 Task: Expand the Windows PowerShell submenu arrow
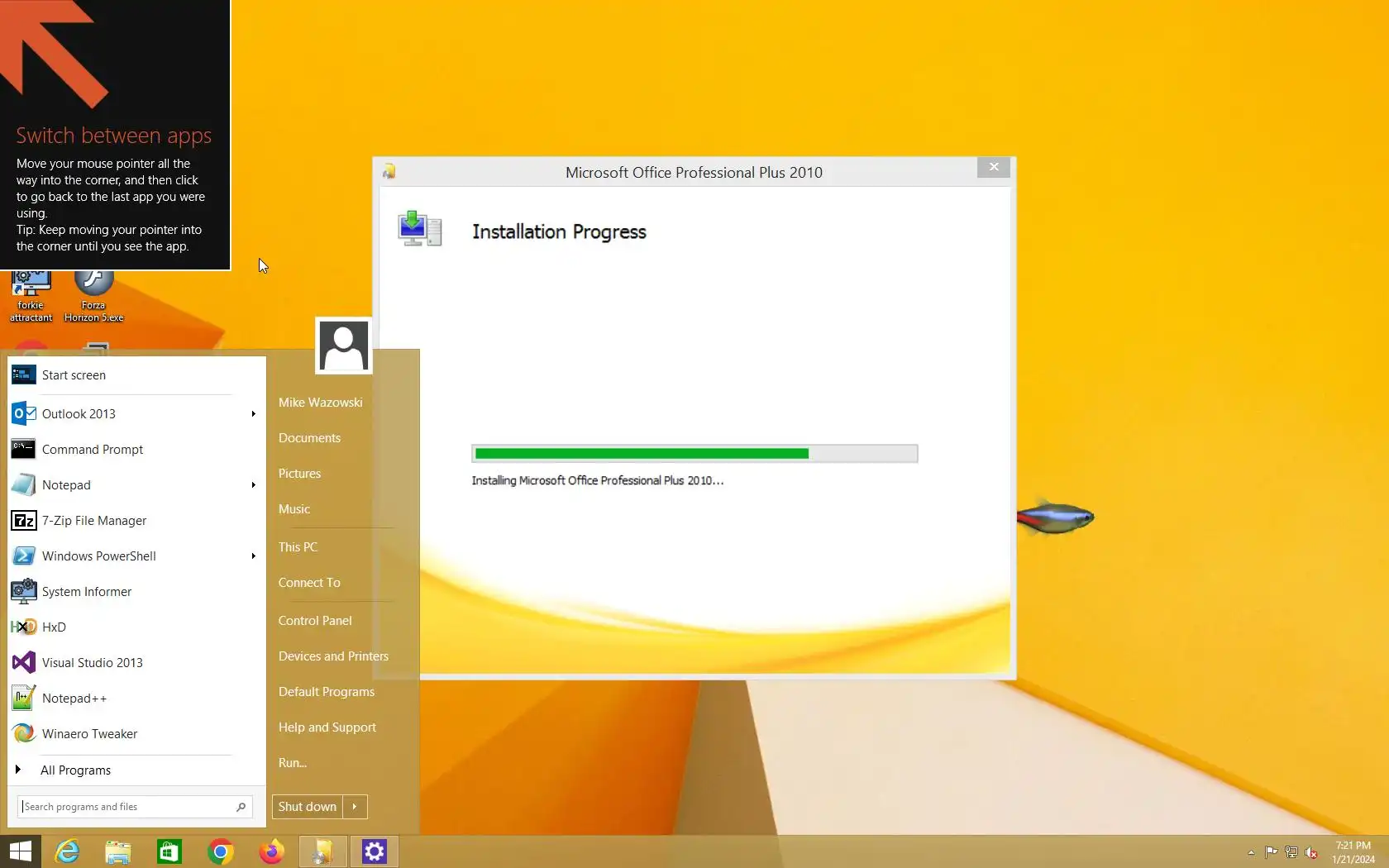click(x=254, y=556)
